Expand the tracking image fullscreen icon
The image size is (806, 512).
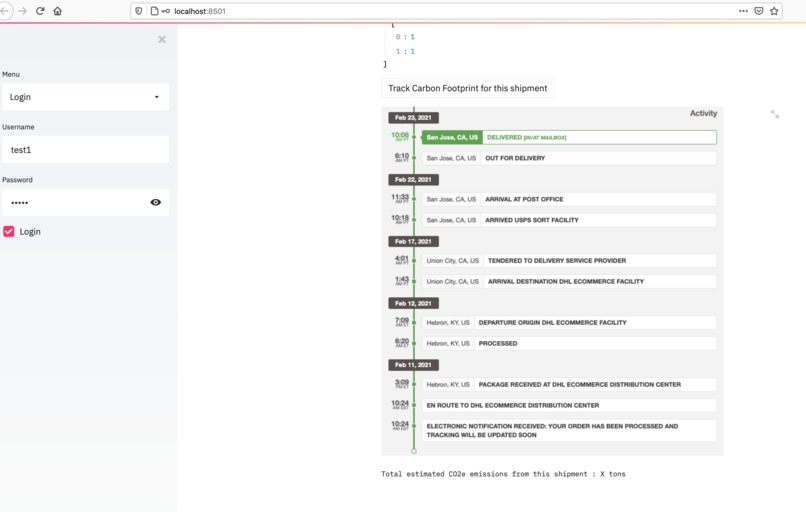click(775, 114)
